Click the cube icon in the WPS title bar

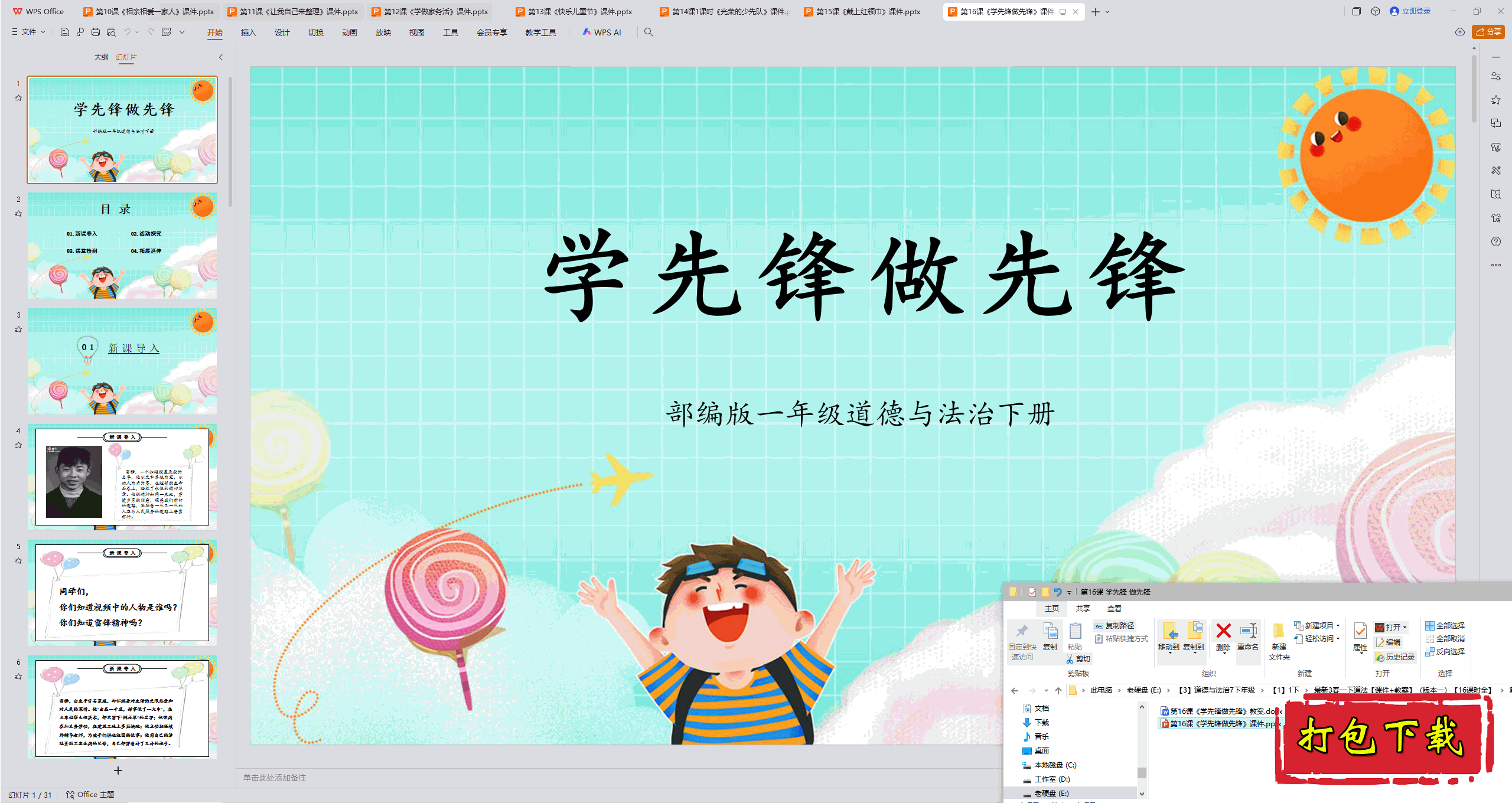tap(1376, 11)
